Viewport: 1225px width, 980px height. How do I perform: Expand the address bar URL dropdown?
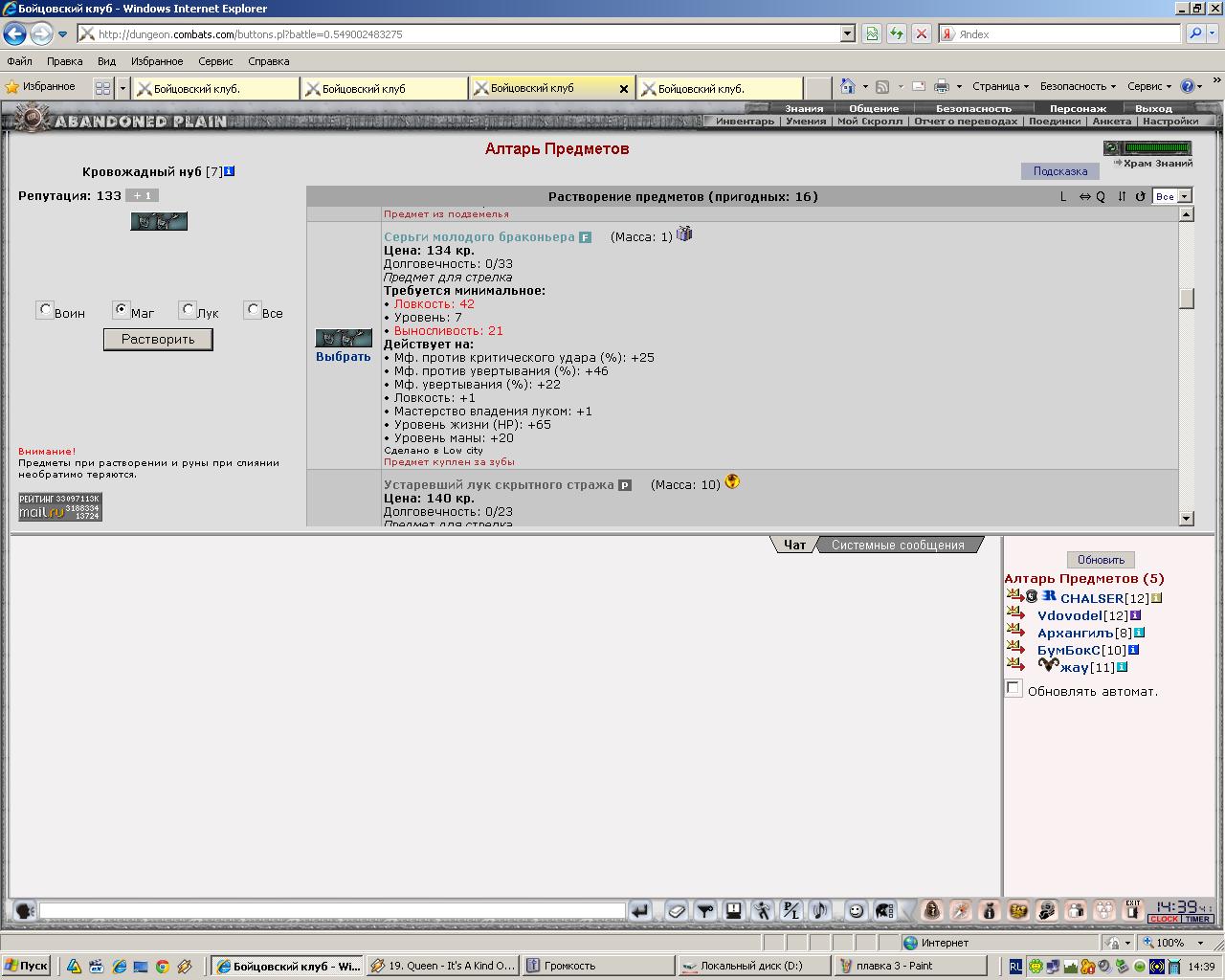click(x=848, y=33)
